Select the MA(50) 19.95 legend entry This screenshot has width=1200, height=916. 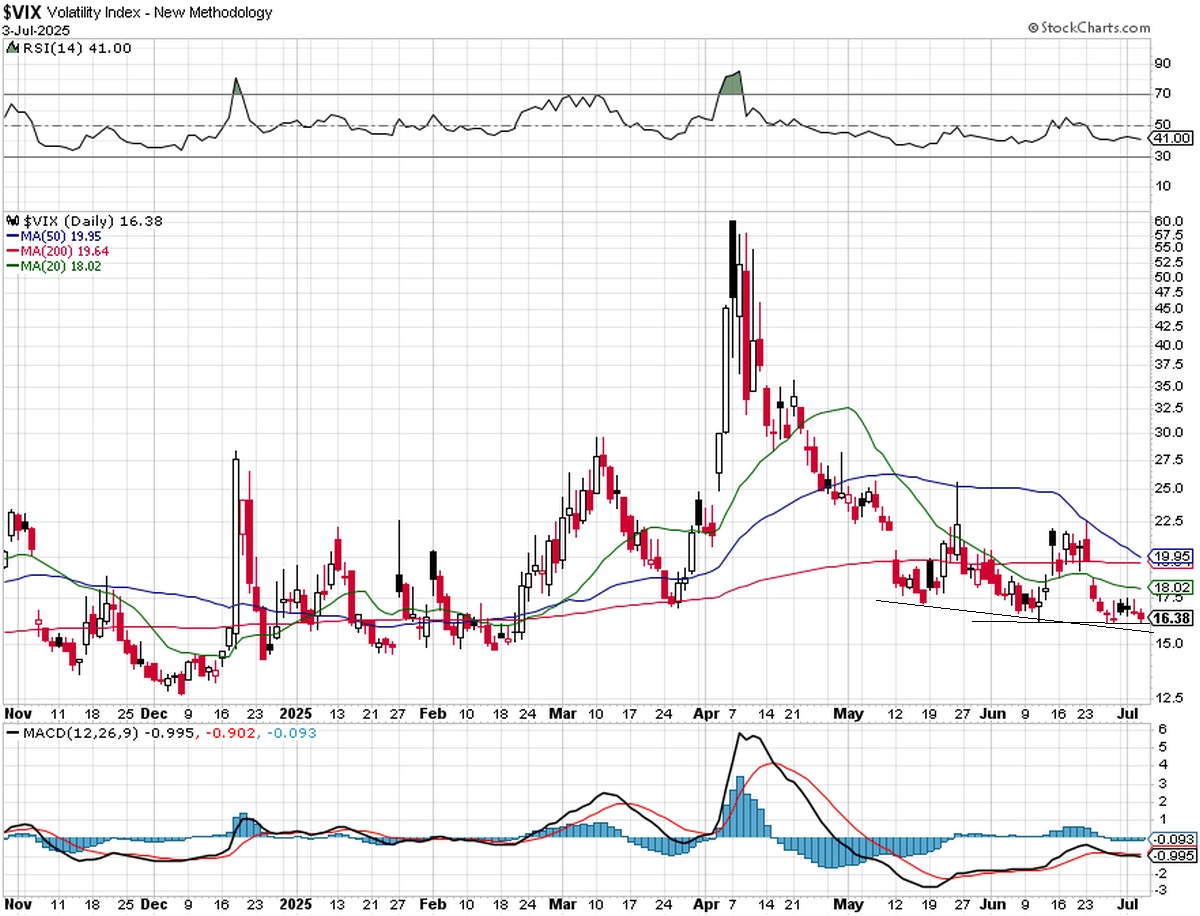pos(53,237)
